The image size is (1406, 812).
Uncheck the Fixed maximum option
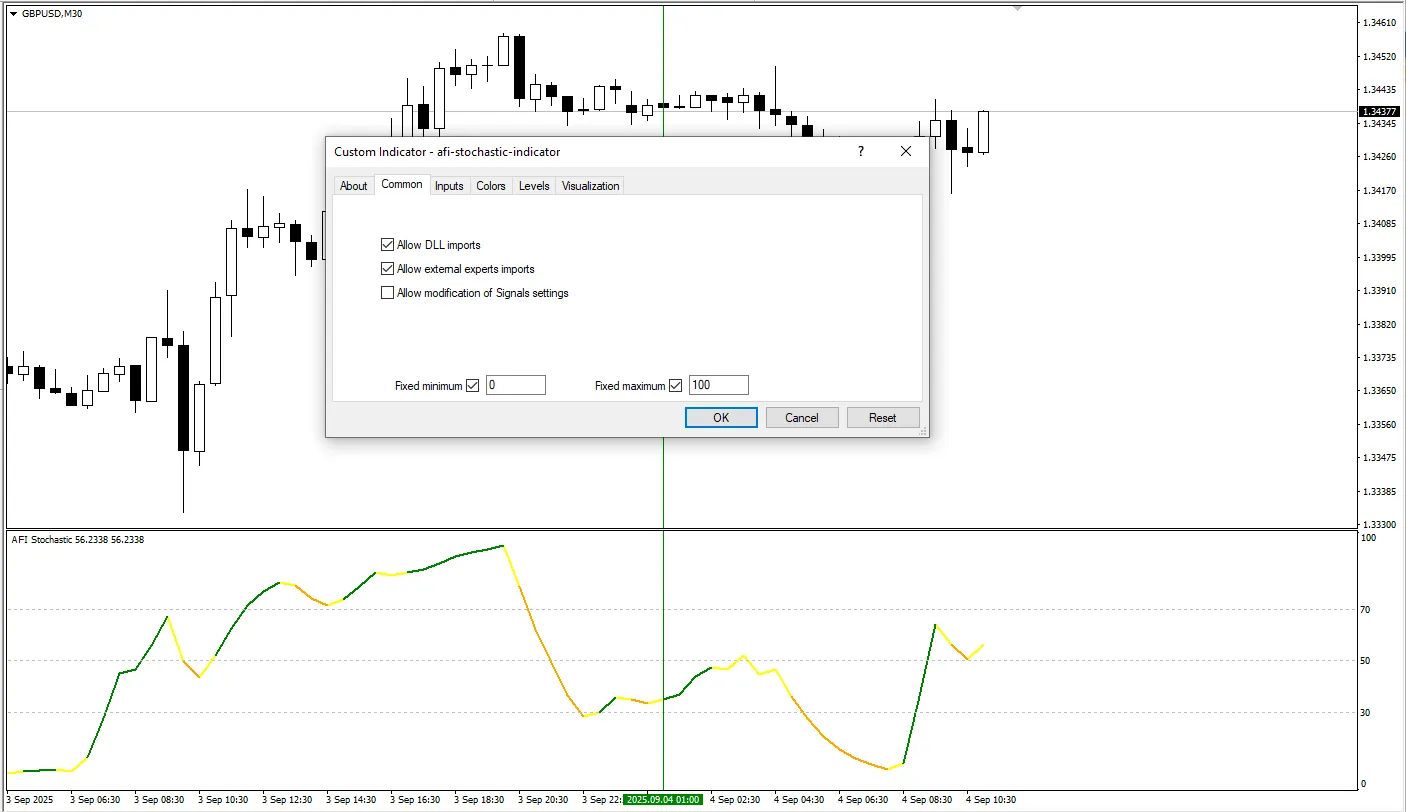point(676,384)
